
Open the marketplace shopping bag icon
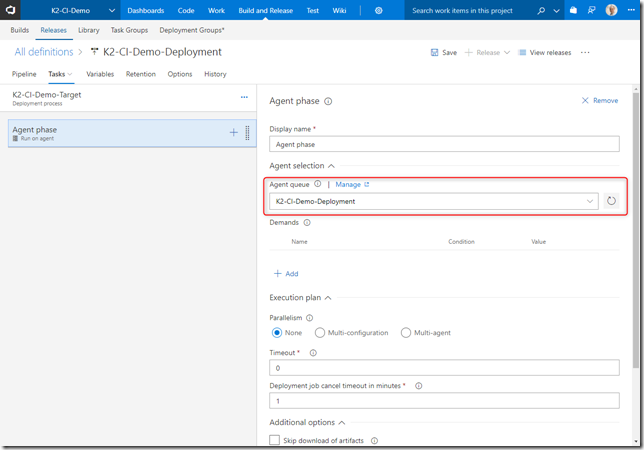pyautogui.click(x=573, y=10)
